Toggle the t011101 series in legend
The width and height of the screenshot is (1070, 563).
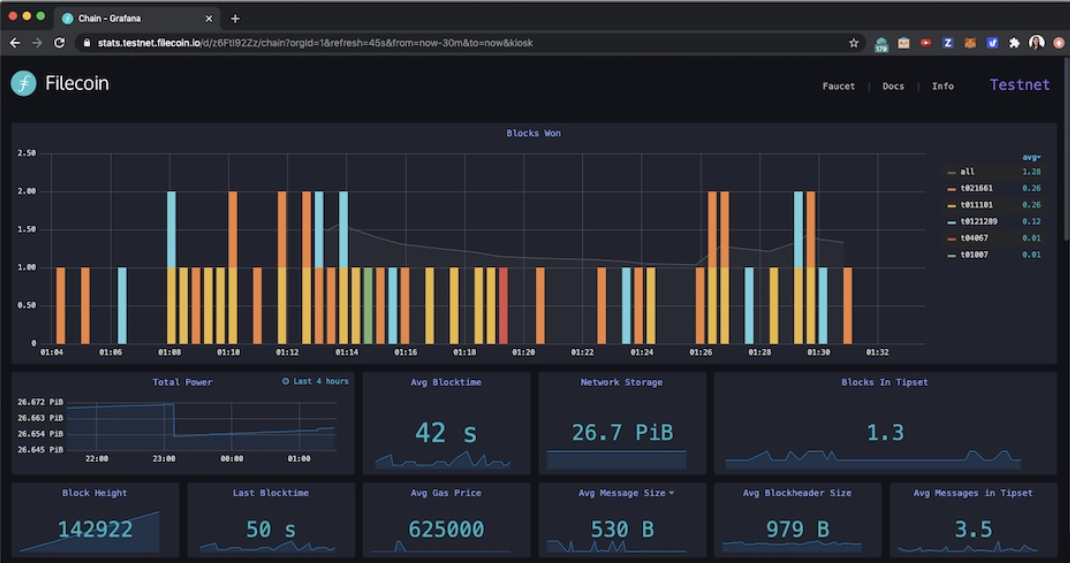(977, 205)
